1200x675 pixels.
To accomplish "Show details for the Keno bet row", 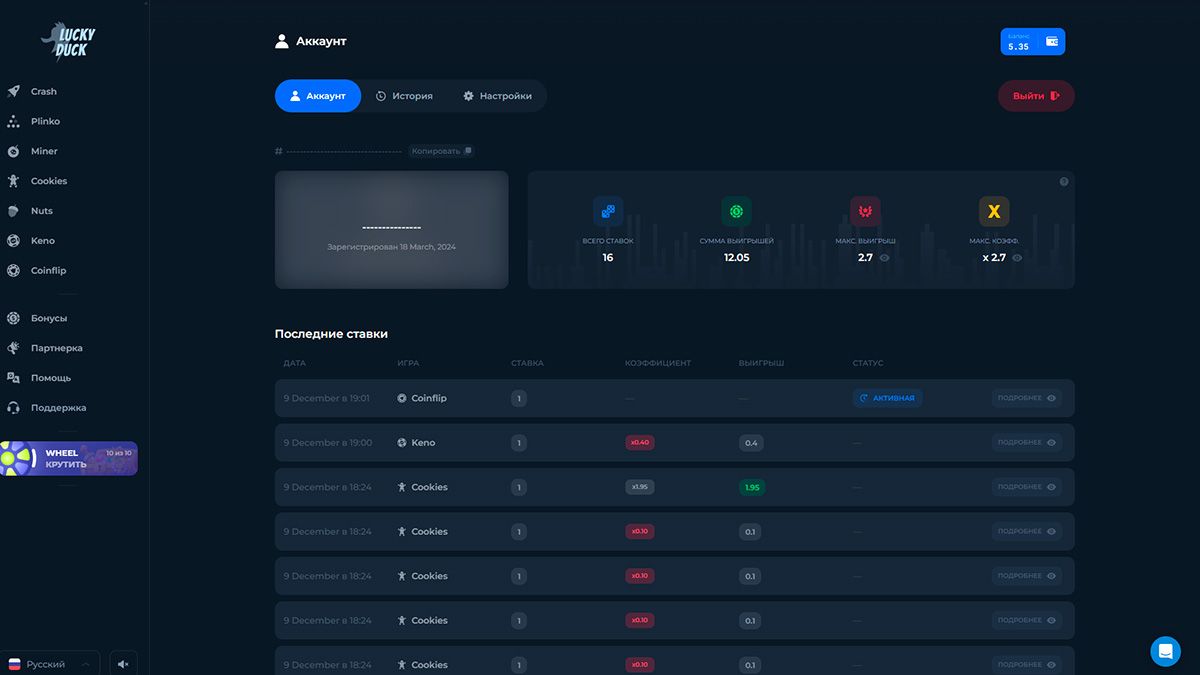I will [1027, 443].
